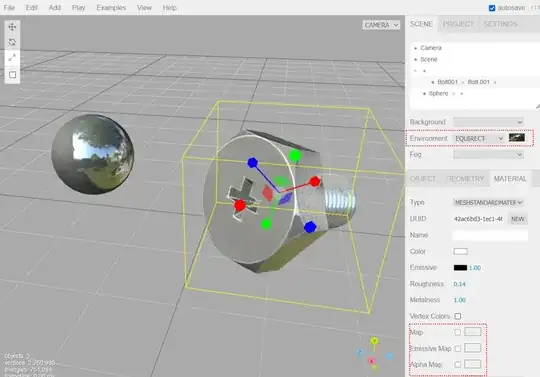Open the Fog dropdown
Image resolution: width=540 pixels, height=377 pixels.
(x=488, y=155)
